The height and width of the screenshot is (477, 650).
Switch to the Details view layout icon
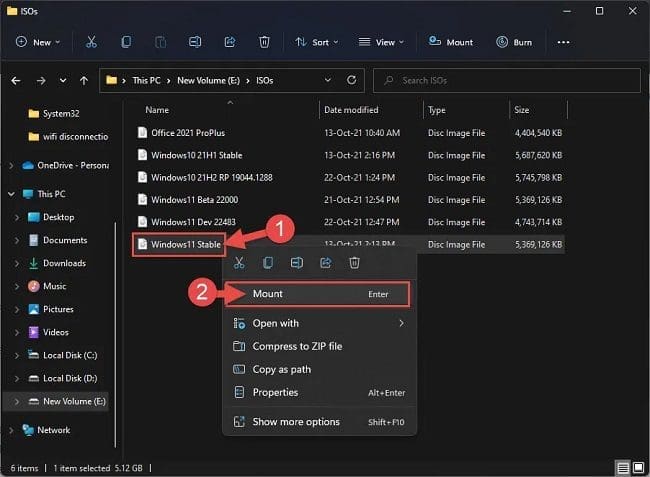pos(623,468)
